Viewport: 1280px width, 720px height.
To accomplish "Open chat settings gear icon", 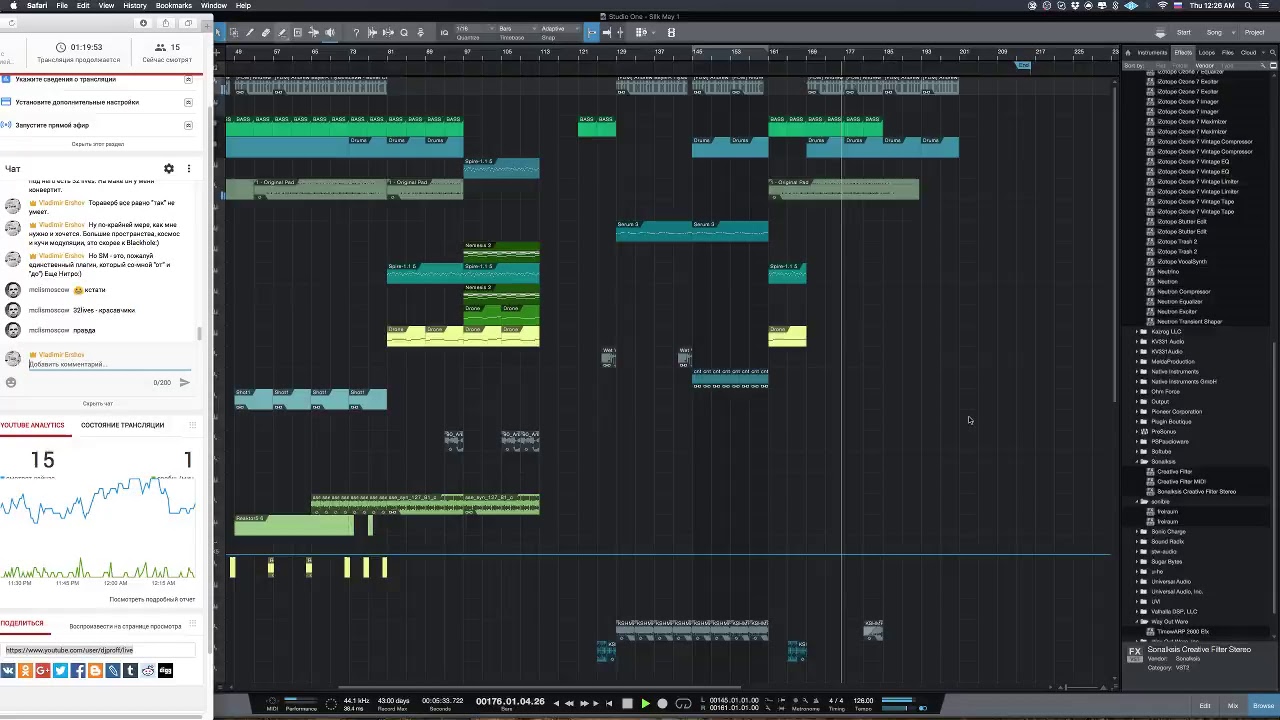I will pos(169,169).
